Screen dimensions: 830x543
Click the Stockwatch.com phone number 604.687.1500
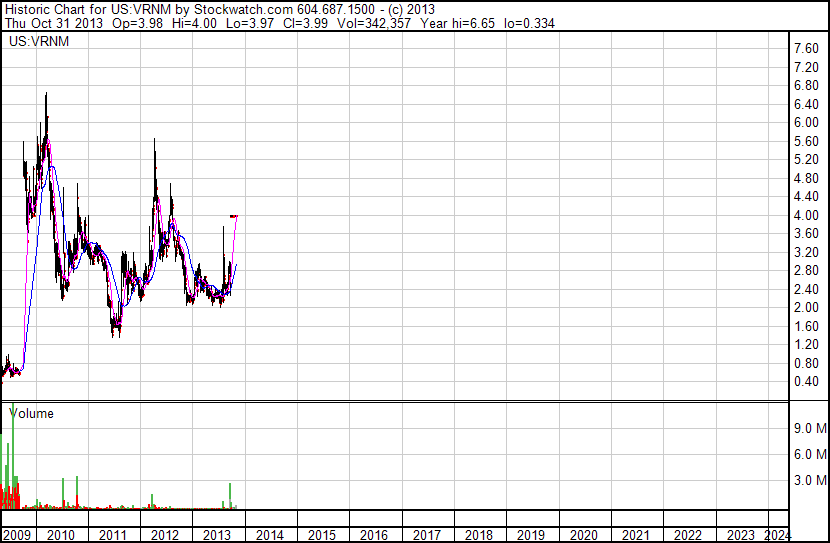click(x=336, y=10)
